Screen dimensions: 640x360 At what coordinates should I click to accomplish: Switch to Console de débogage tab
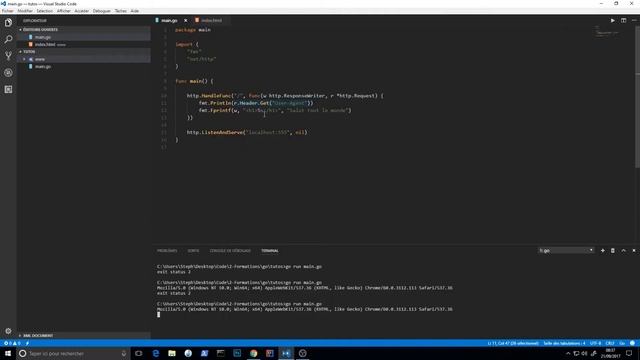point(230,251)
